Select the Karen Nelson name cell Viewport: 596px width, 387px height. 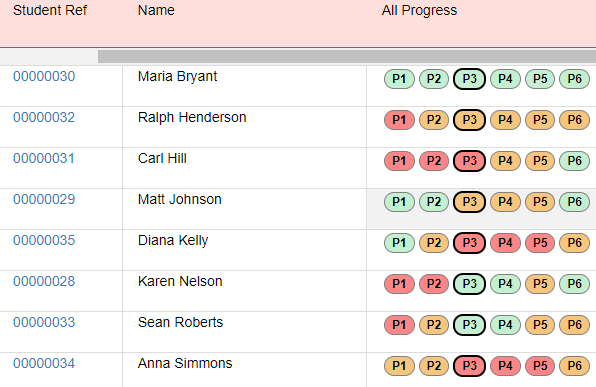click(x=244, y=291)
